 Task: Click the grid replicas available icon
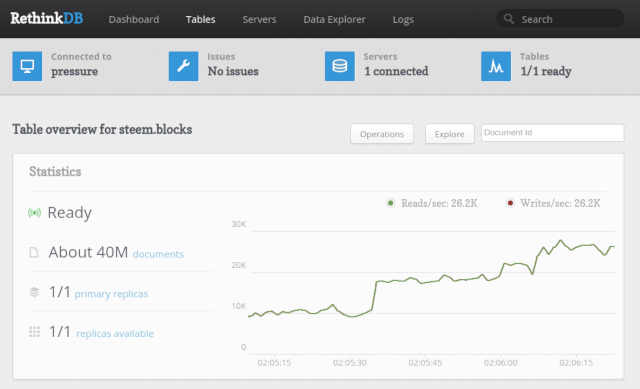[34, 332]
